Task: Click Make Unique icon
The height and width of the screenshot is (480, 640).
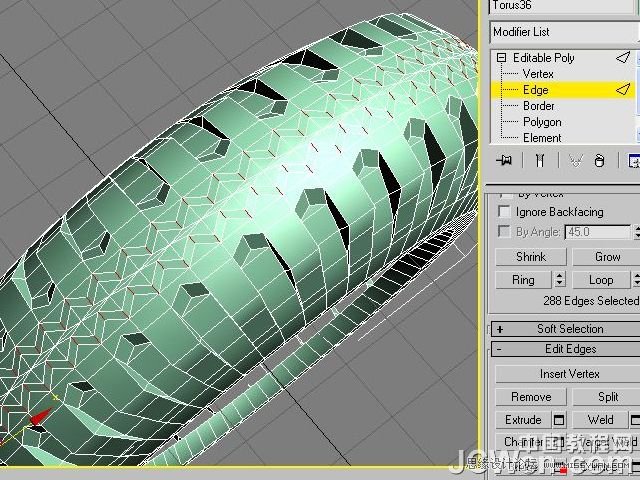Action: click(x=575, y=160)
